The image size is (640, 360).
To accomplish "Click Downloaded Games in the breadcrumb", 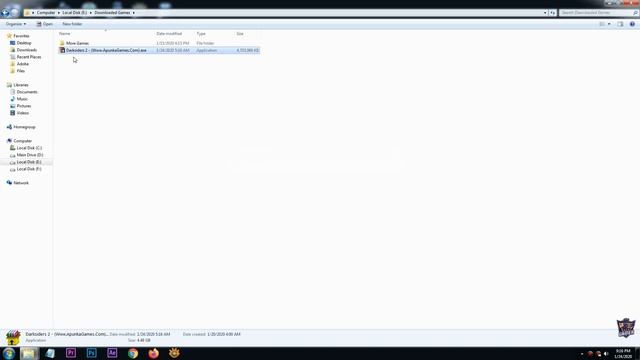I will [x=112, y=13].
